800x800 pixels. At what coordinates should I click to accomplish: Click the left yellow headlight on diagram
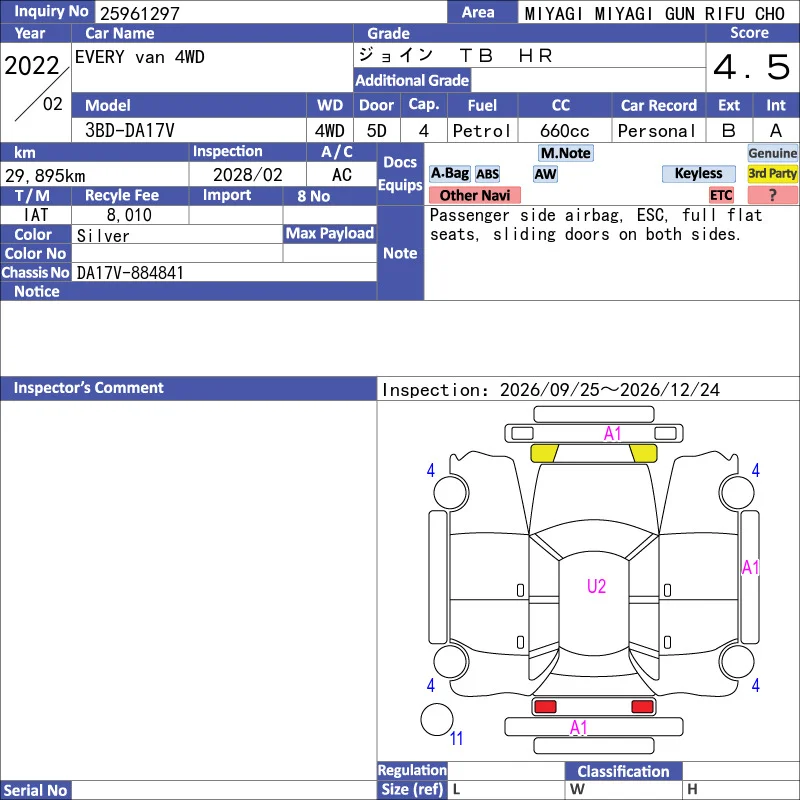544,453
